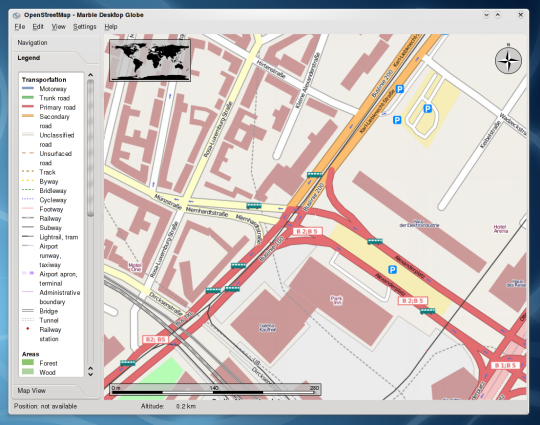
Task: Click the Park Inn building label
Action: point(336,300)
